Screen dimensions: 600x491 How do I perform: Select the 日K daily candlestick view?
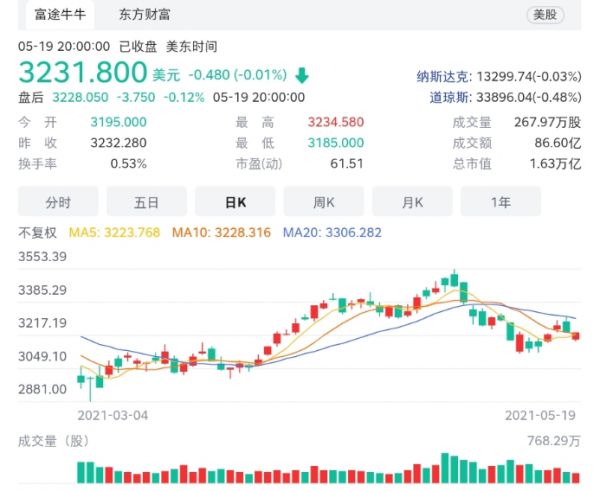235,202
